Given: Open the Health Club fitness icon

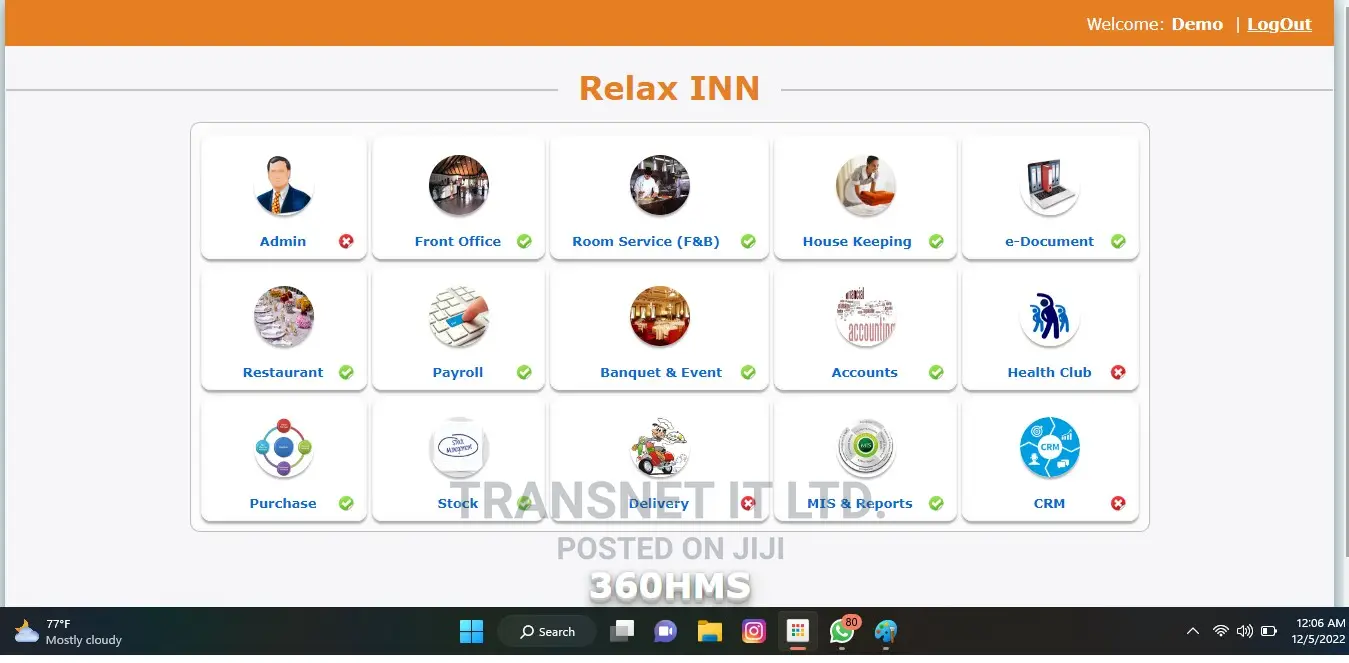Looking at the screenshot, I should pos(1050,316).
